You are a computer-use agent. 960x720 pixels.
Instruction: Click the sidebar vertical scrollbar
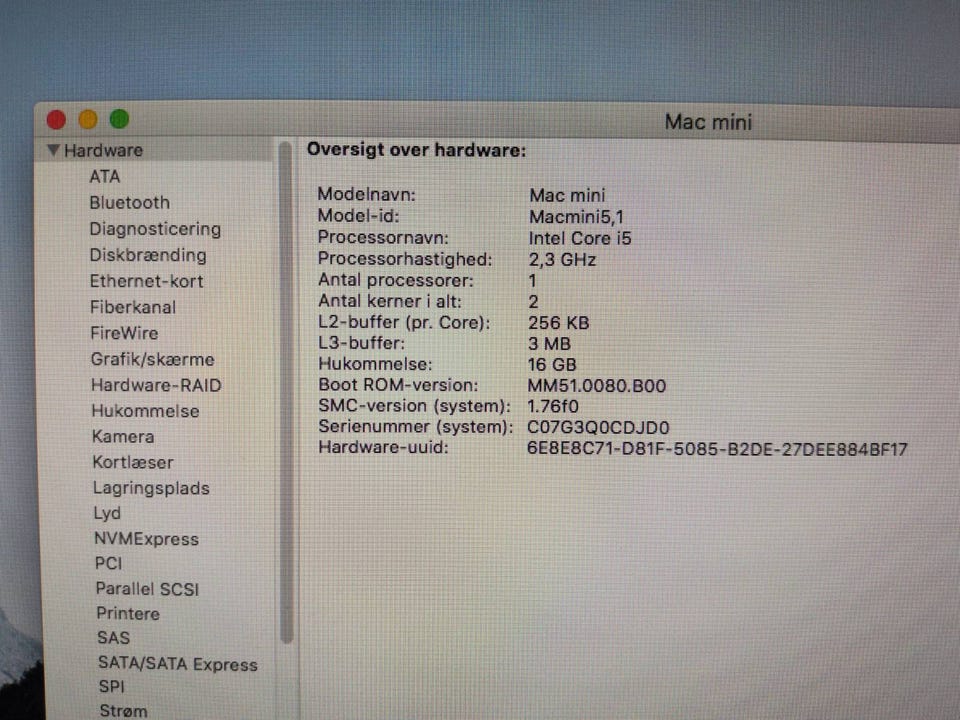pyautogui.click(x=285, y=392)
